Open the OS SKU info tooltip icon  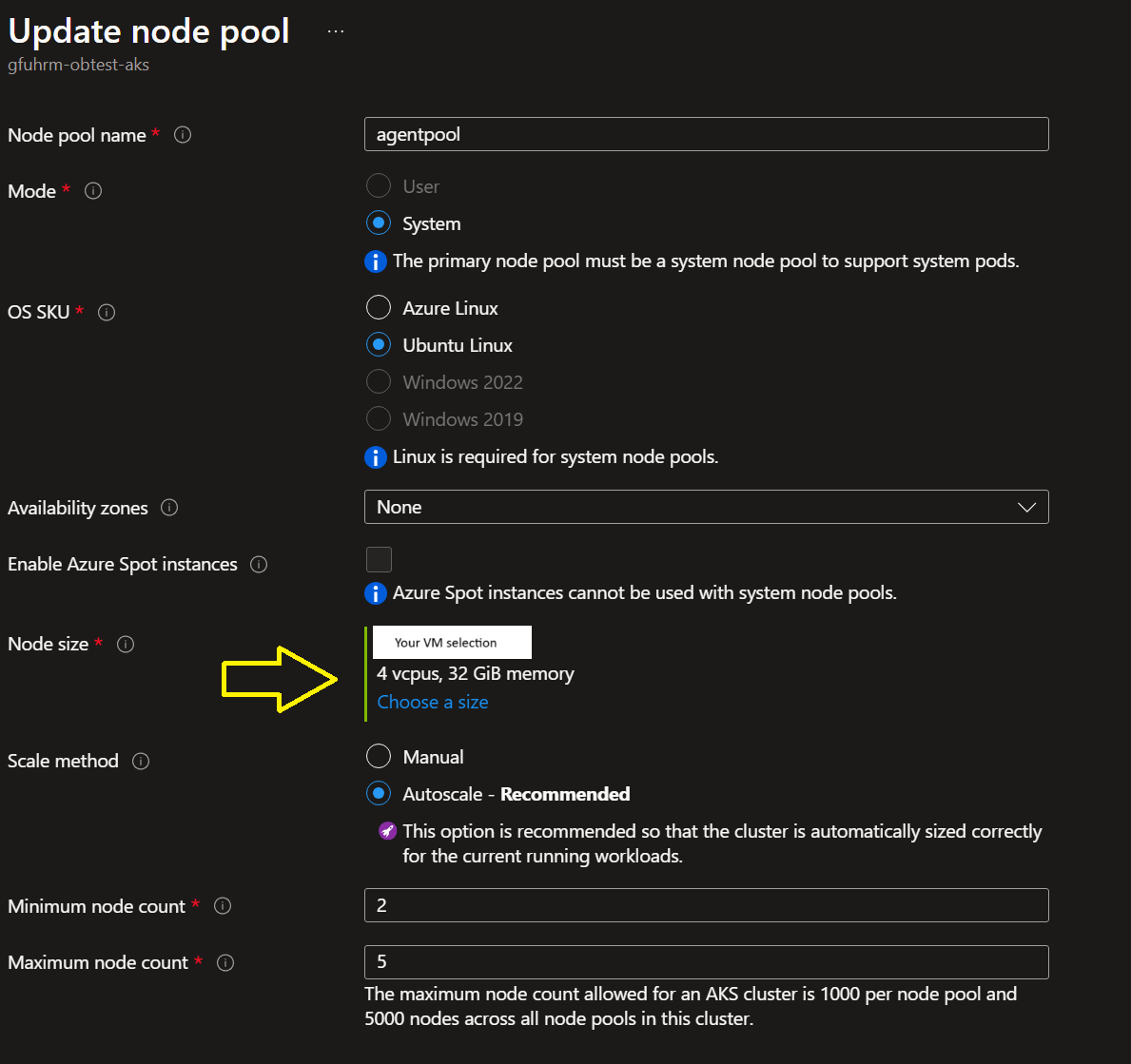click(107, 312)
